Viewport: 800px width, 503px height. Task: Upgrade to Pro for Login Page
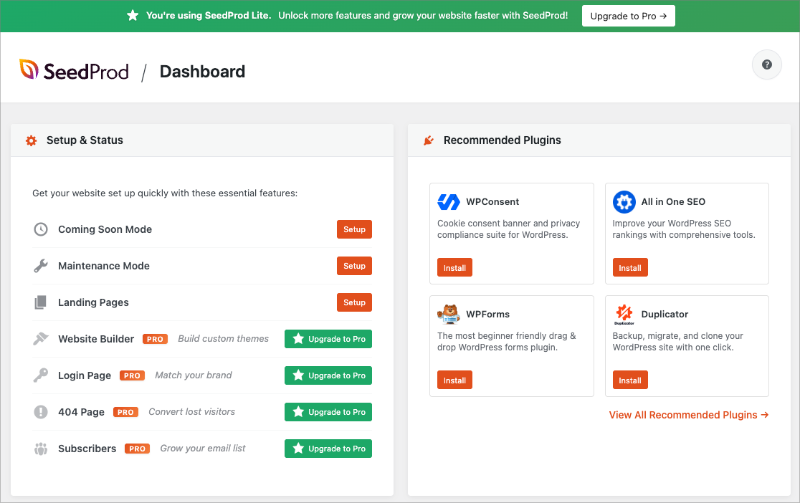click(328, 375)
